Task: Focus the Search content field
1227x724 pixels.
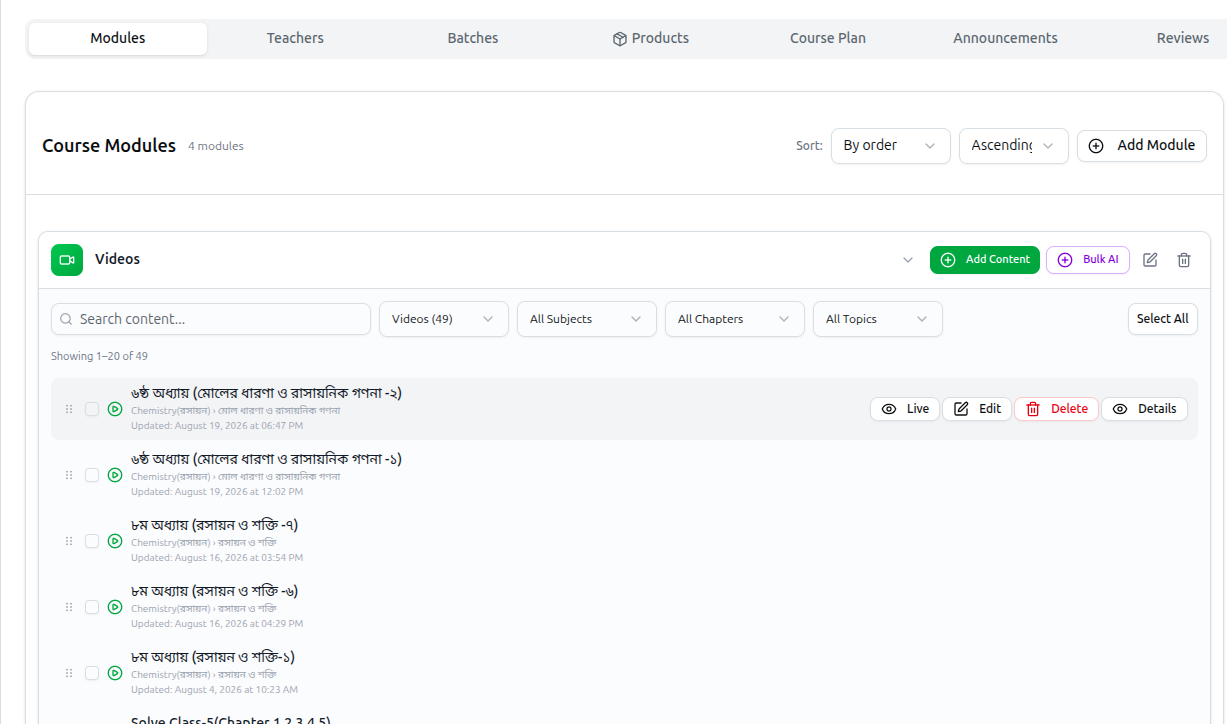Action: tap(211, 319)
